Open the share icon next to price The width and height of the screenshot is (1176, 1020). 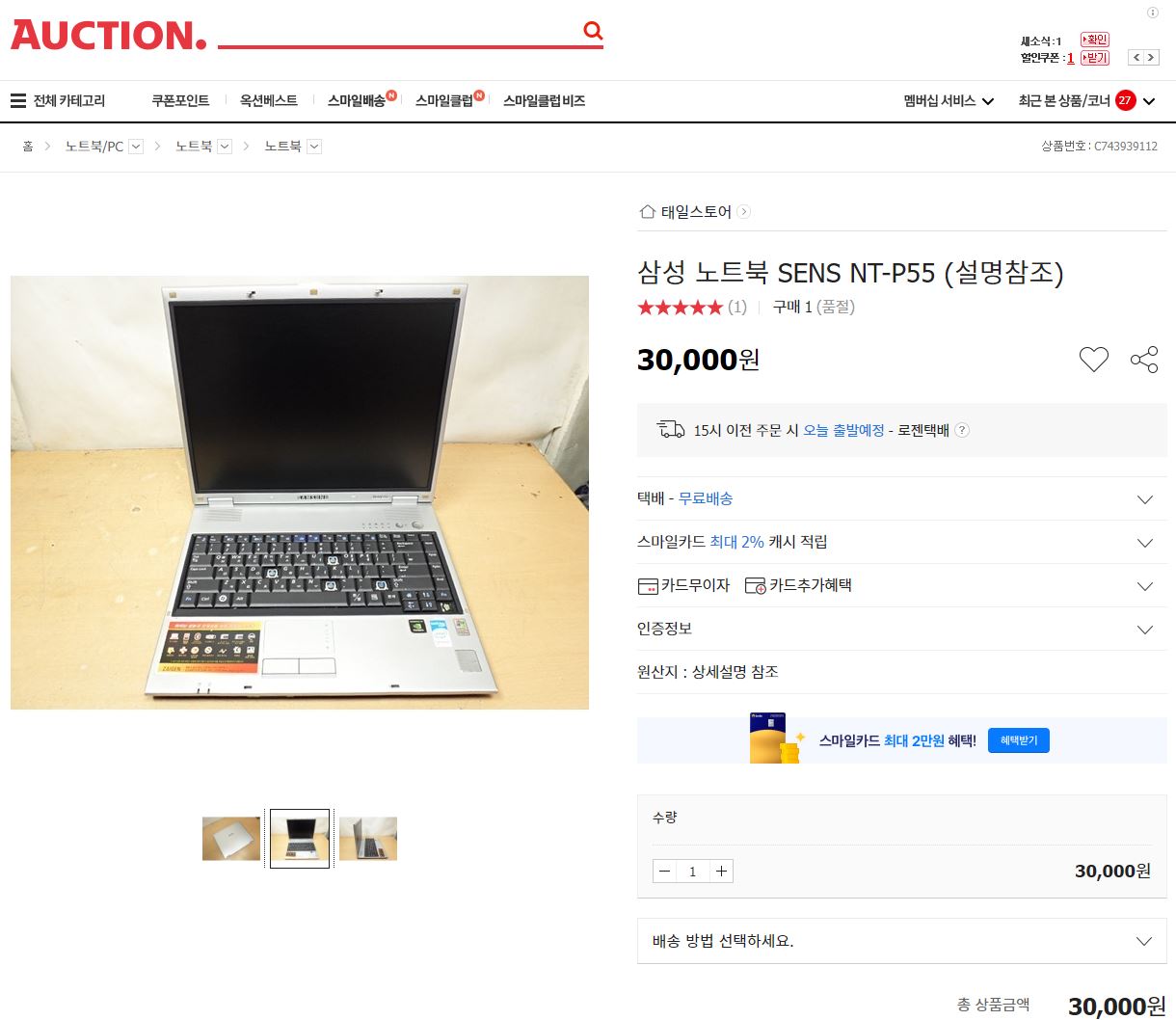point(1144,360)
